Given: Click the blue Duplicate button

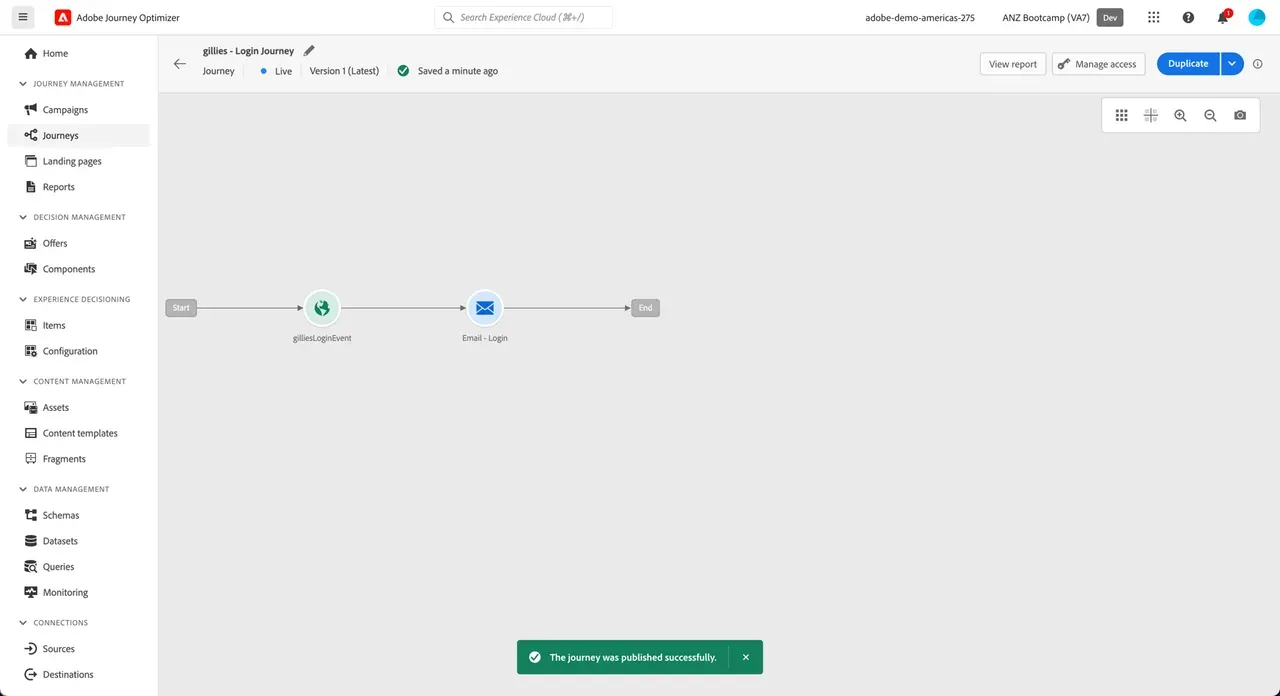Looking at the screenshot, I should tap(1188, 64).
